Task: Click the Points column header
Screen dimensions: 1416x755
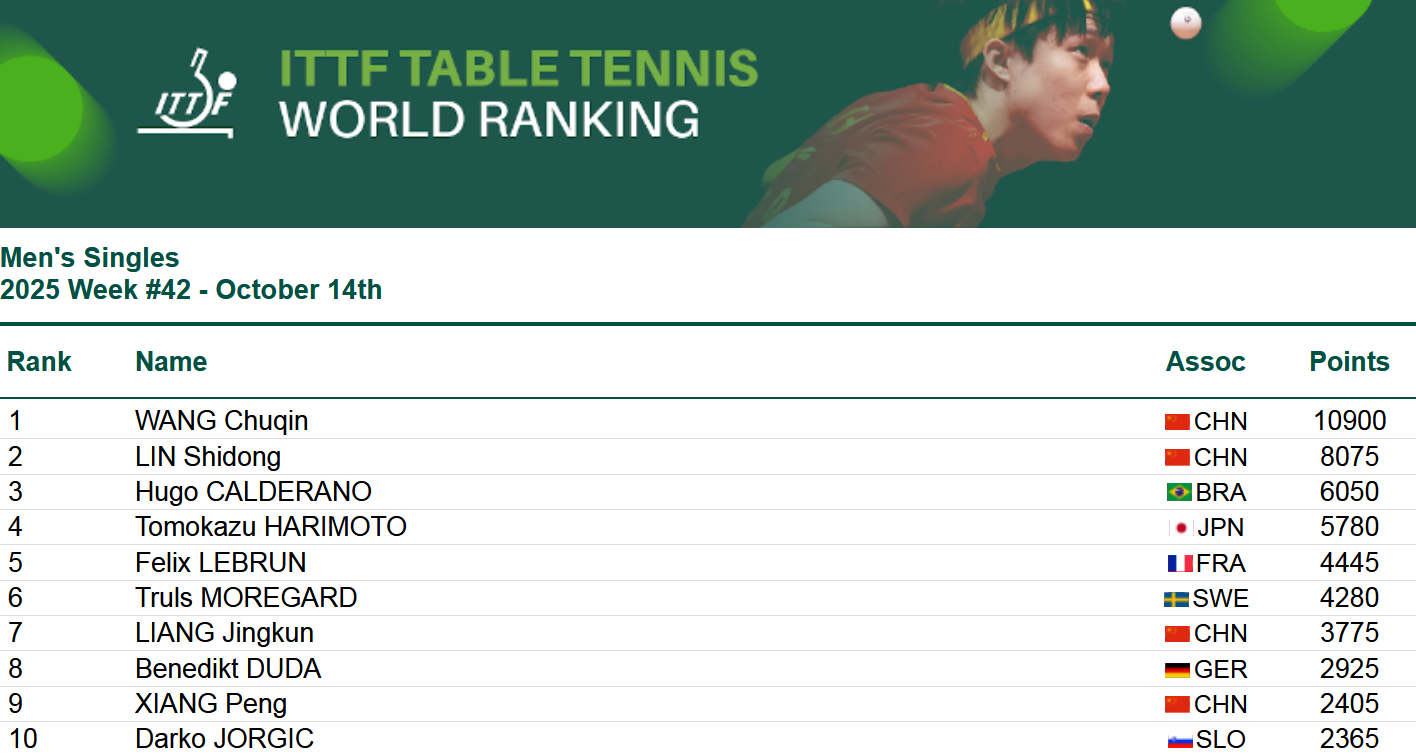Action: tap(1349, 362)
